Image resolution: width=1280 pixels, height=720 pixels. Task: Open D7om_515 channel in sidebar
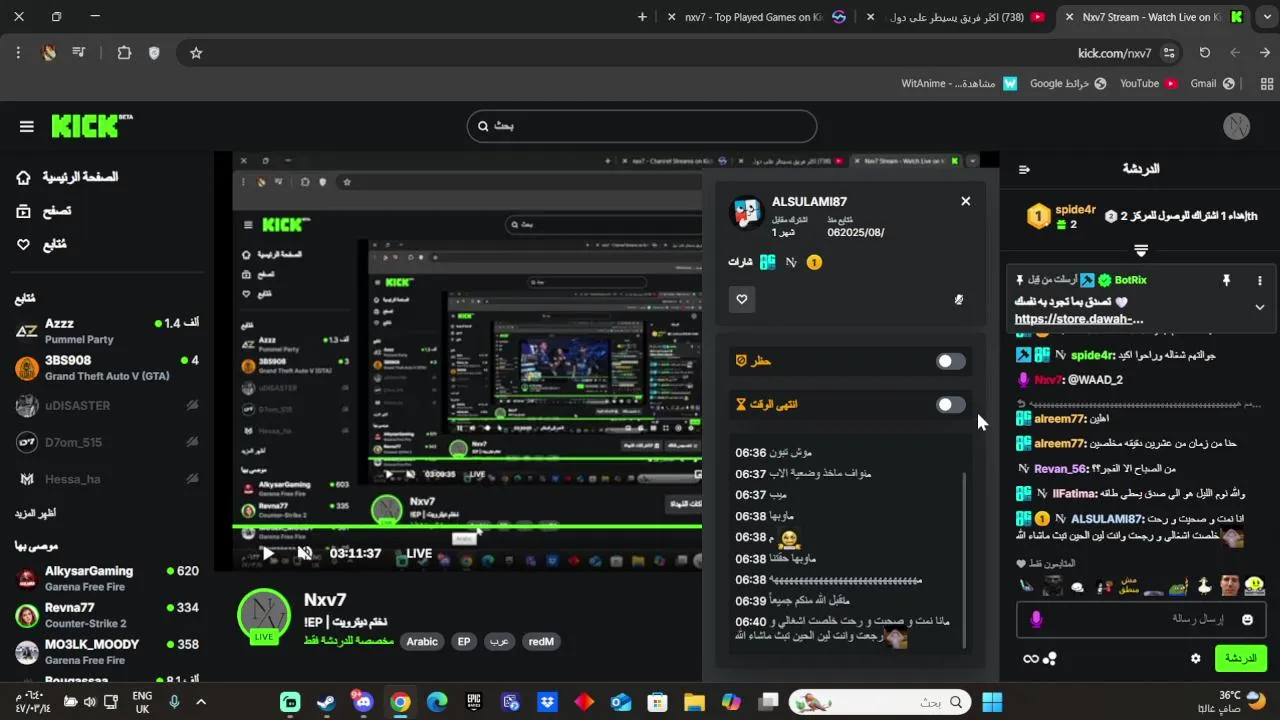point(107,442)
